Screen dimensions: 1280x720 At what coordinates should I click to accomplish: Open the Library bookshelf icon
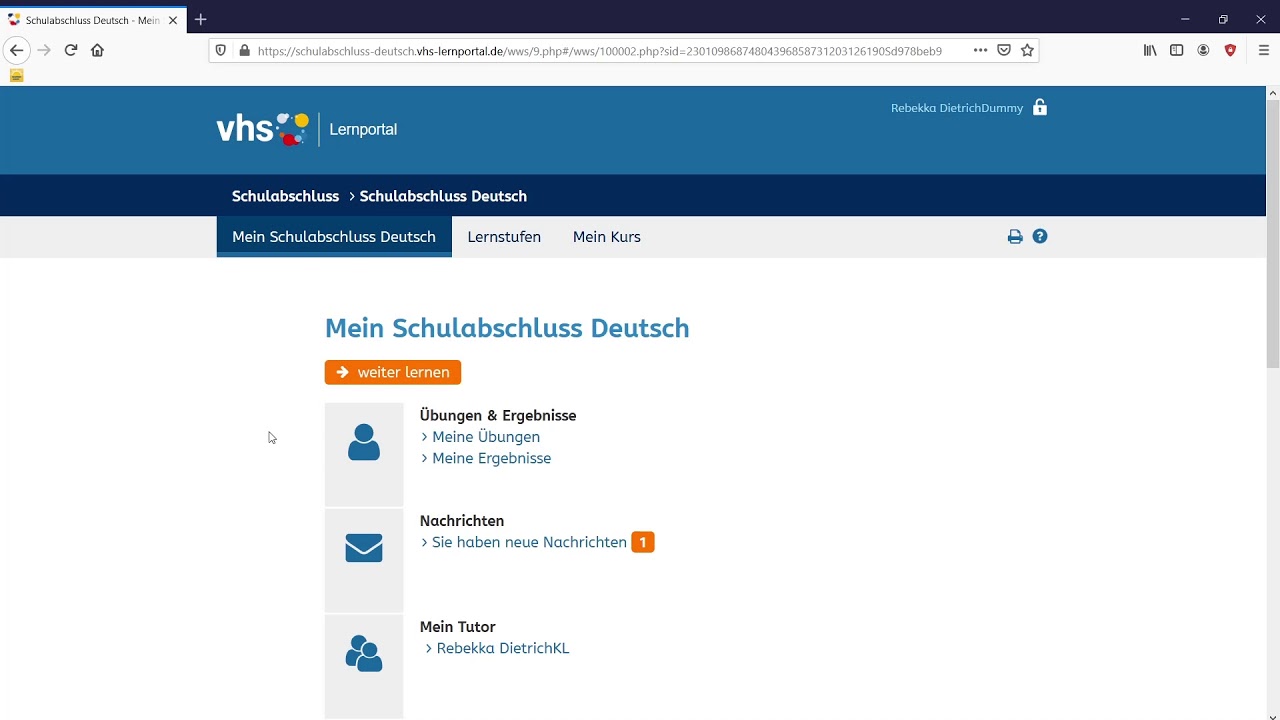[x=1150, y=50]
